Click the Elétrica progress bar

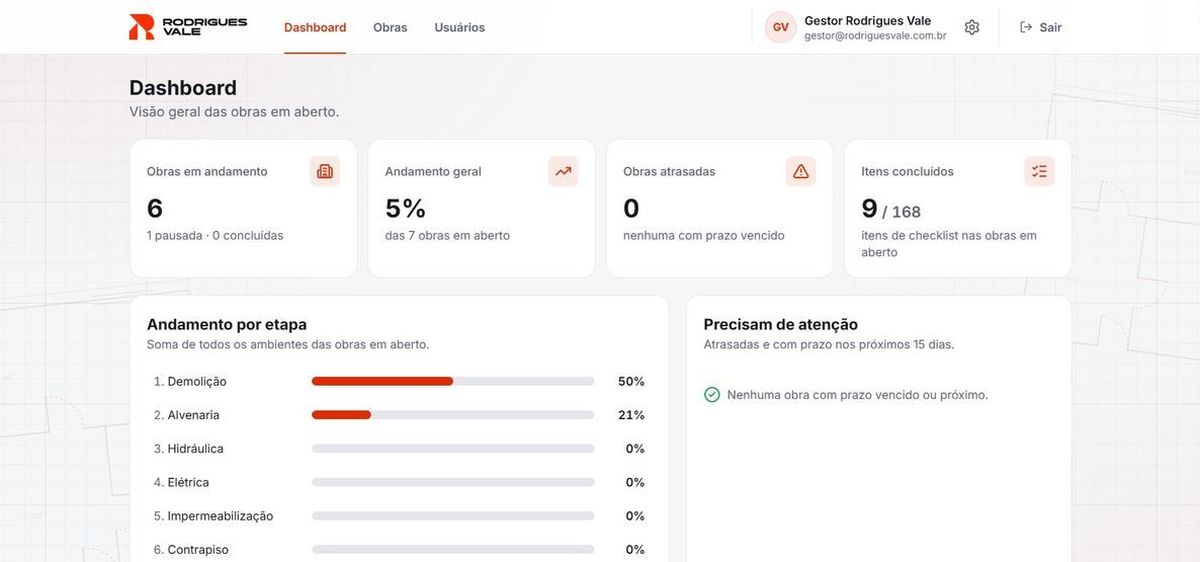(x=453, y=482)
